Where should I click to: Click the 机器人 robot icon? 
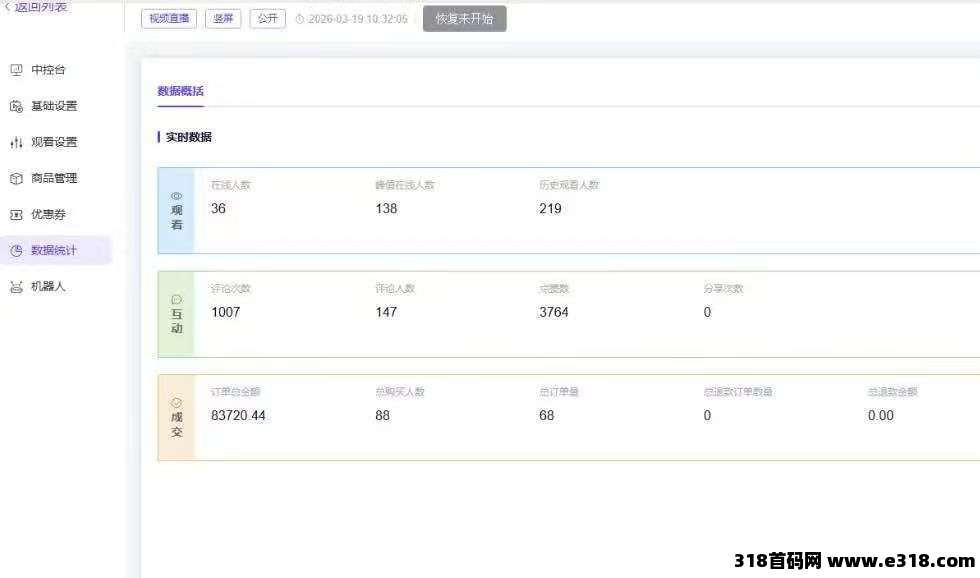[16, 287]
